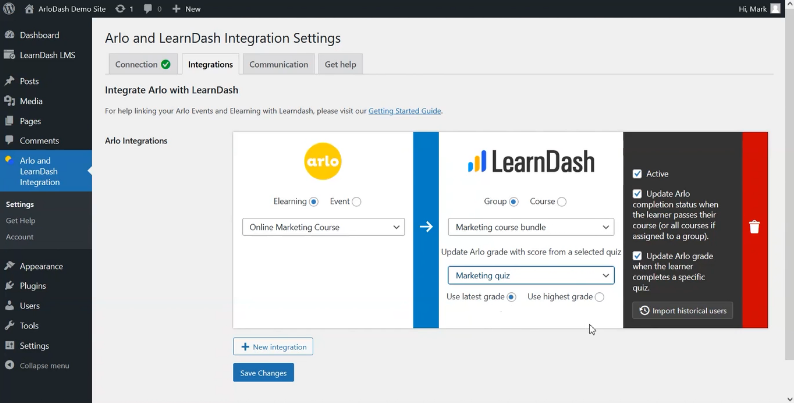Click the Save Changes button
Screen dimensions: 795x403
263,373
